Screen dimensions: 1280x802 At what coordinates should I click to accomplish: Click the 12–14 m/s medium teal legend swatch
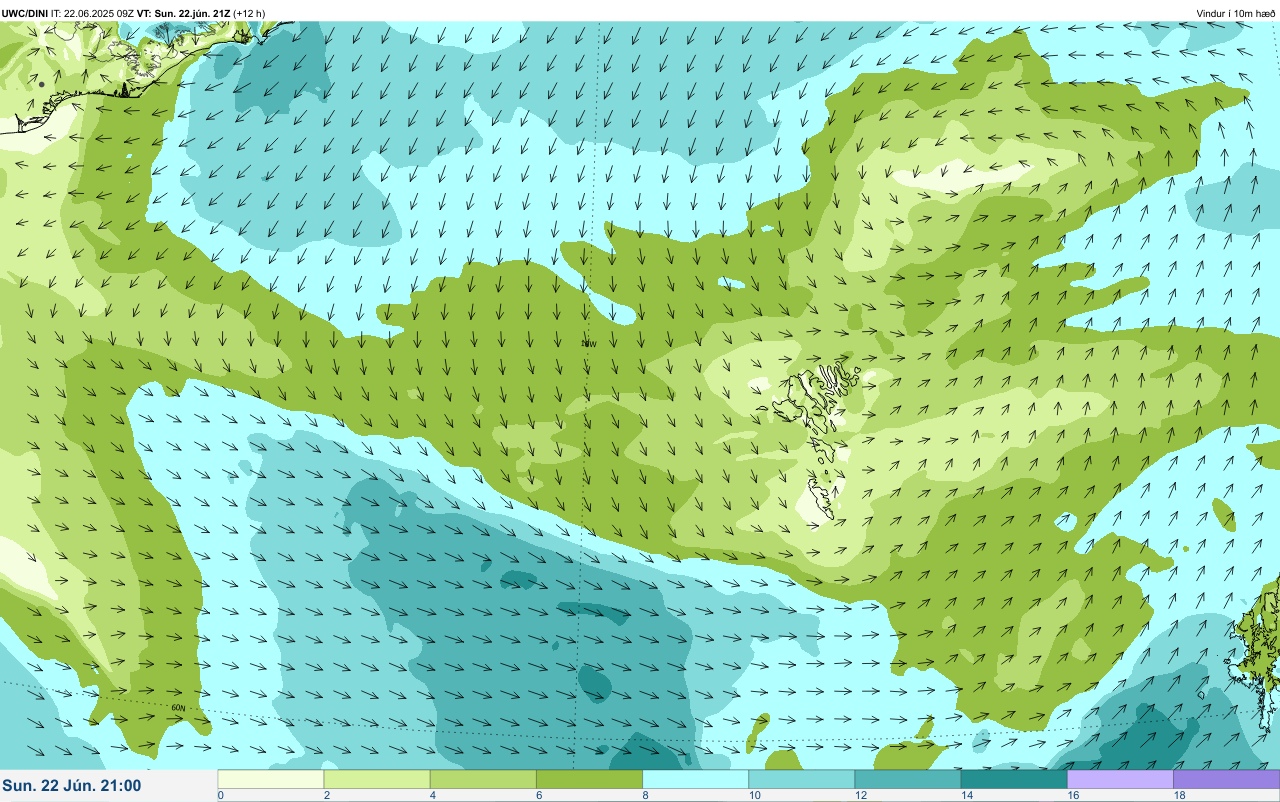[907, 779]
